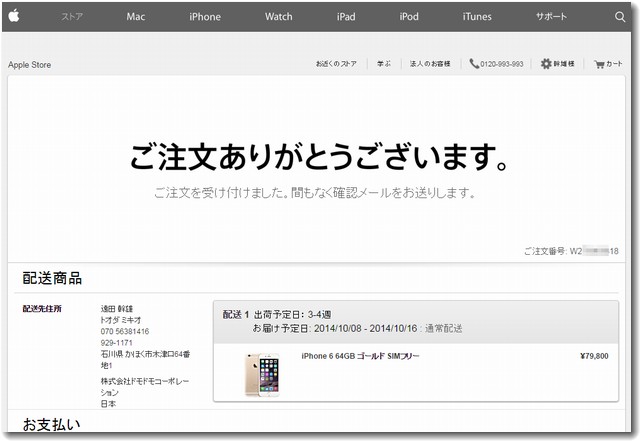Click the Apple Store link
This screenshot has width=640, height=441.
point(29,65)
